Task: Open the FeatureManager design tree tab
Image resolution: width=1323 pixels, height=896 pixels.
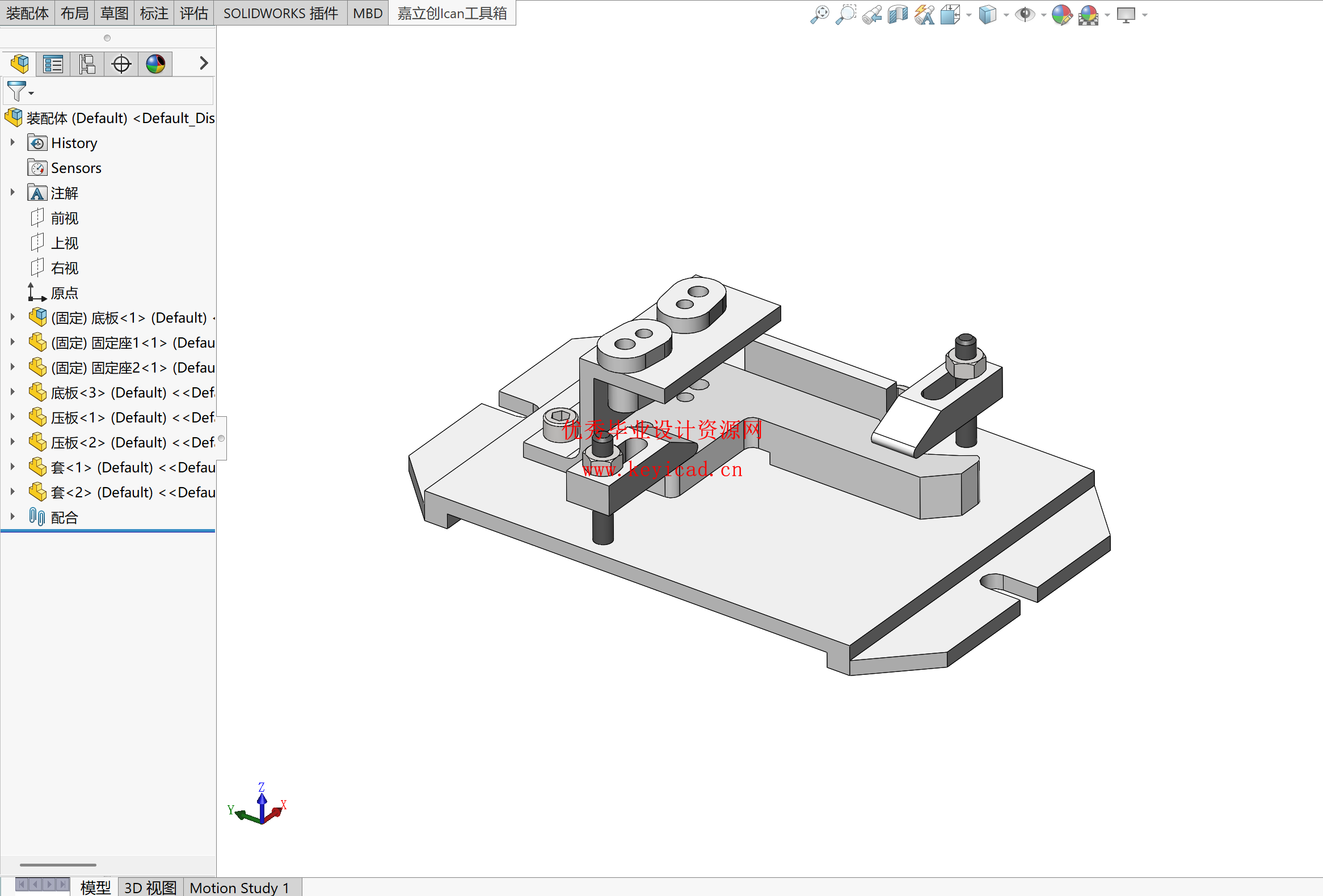Action: (19, 63)
